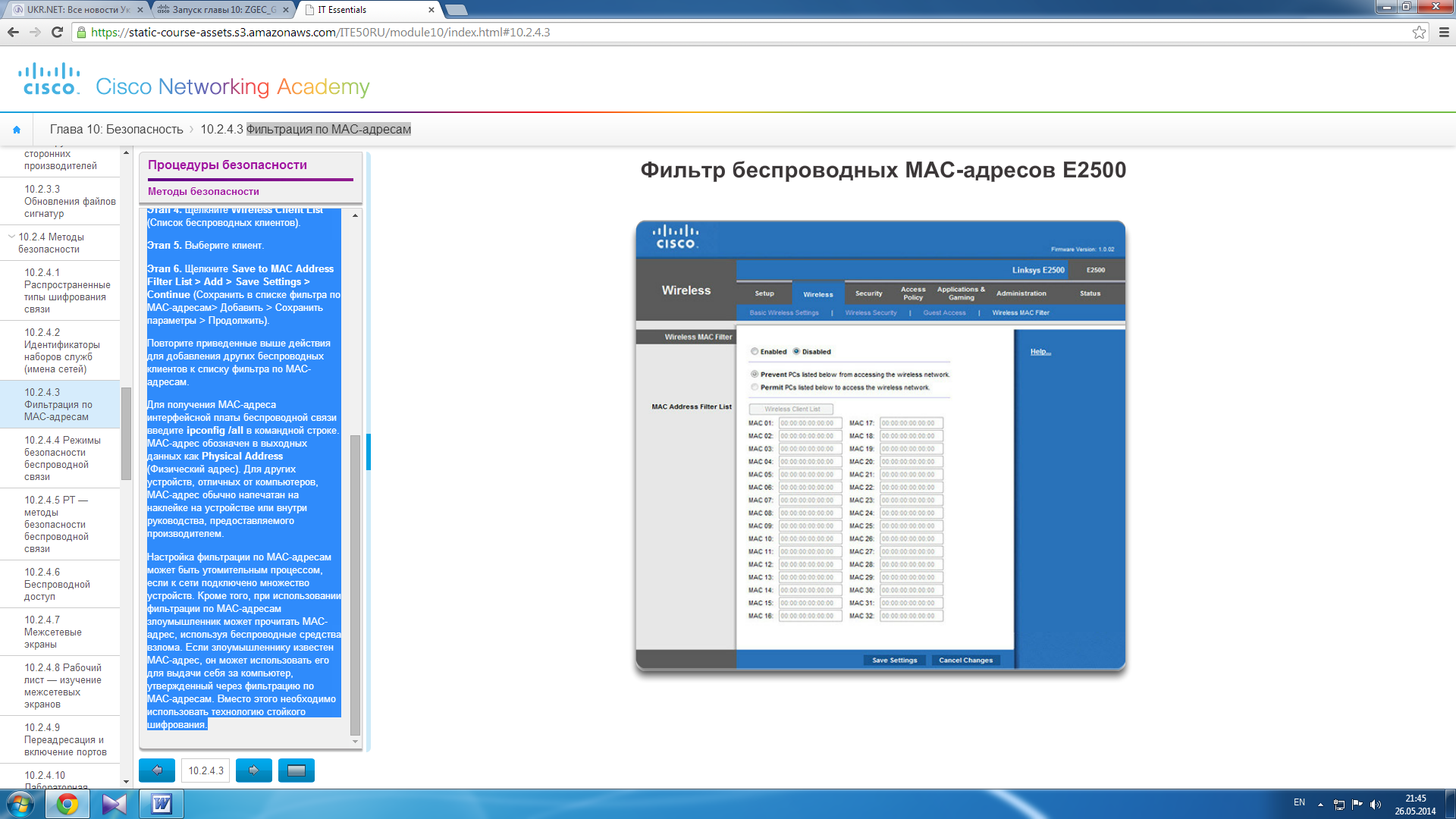Click text panel scroll-up arrow
The image size is (1456, 819).
pos(355,216)
